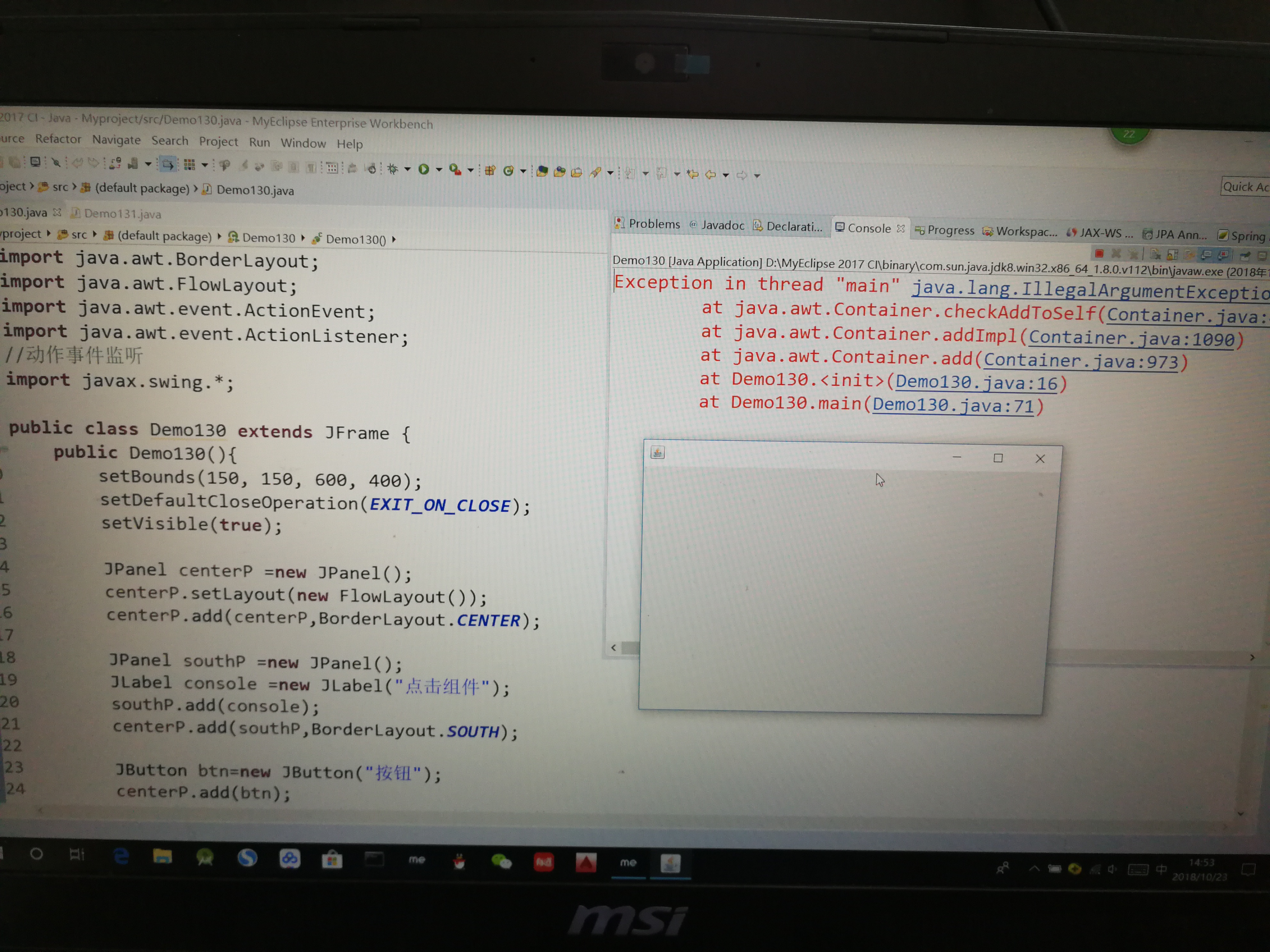
Task: Toggle Word Wrap in Console toolbar
Action: point(1188,255)
